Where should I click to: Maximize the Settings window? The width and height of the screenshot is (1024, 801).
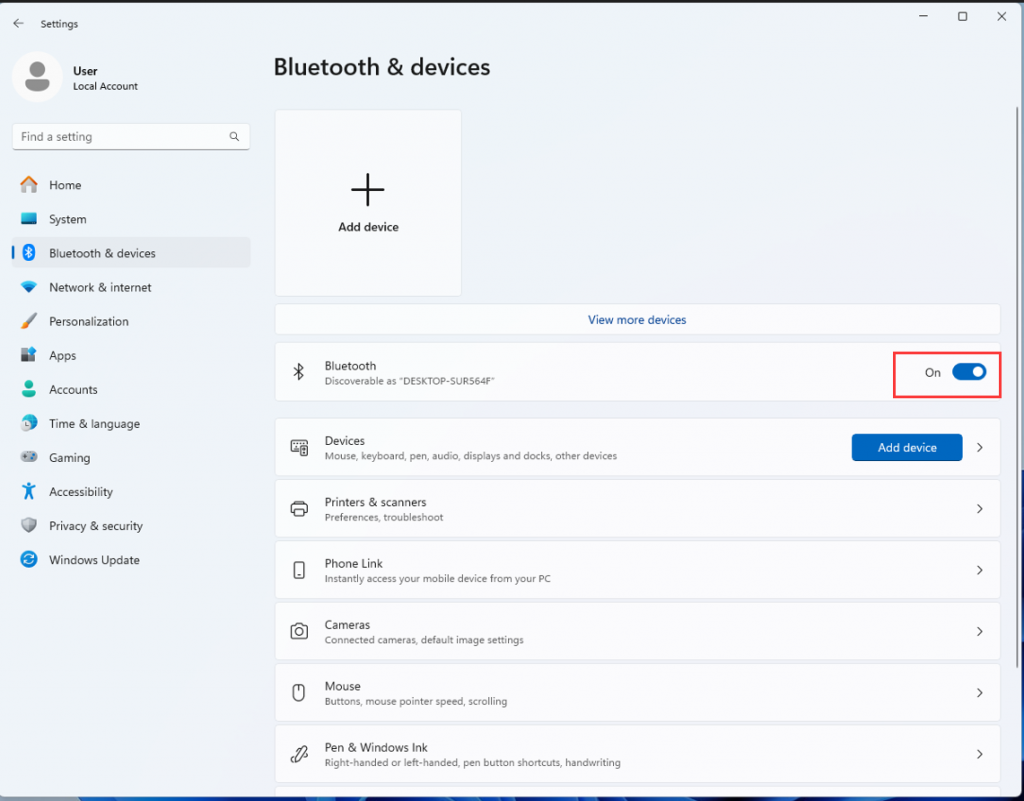pos(963,16)
